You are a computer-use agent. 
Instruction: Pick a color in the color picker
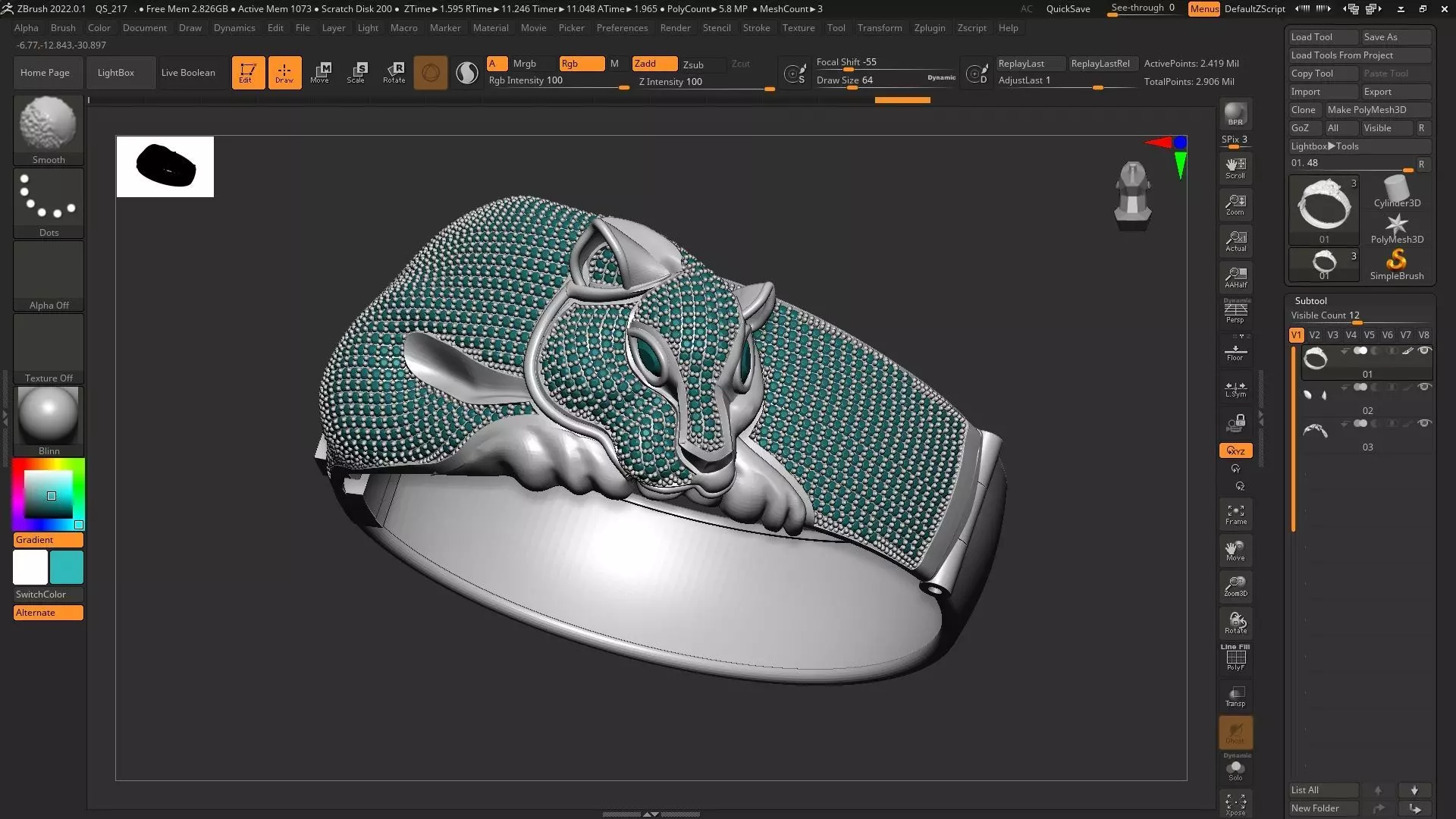point(49,494)
